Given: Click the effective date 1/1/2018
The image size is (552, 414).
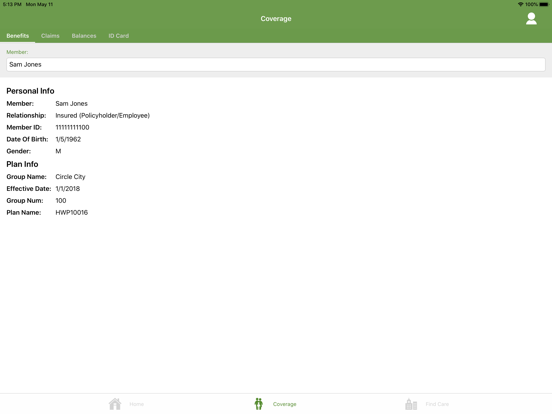Looking at the screenshot, I should coord(68,189).
